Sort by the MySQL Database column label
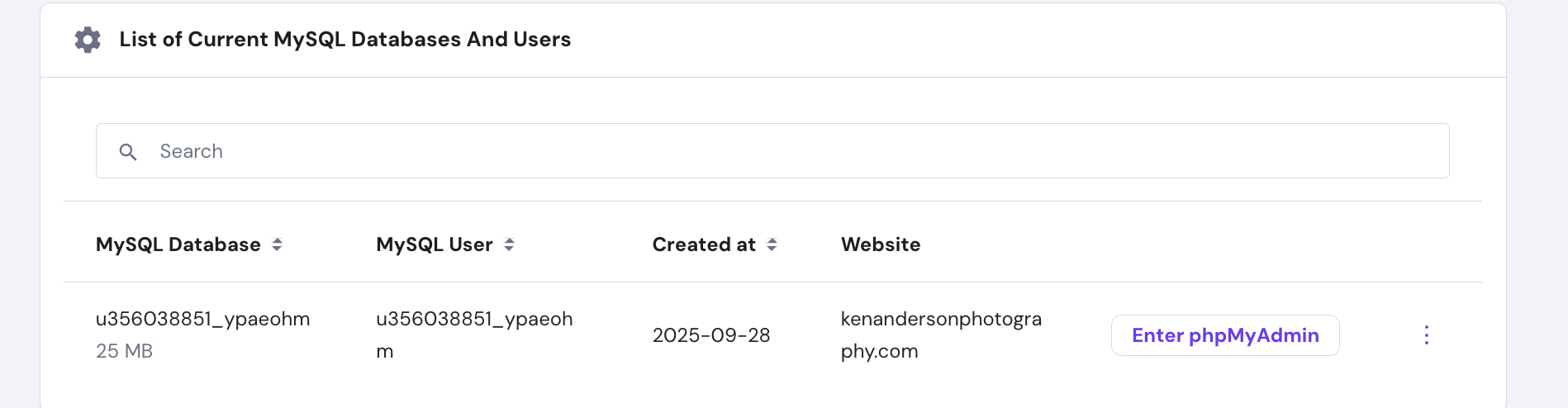 tap(178, 244)
